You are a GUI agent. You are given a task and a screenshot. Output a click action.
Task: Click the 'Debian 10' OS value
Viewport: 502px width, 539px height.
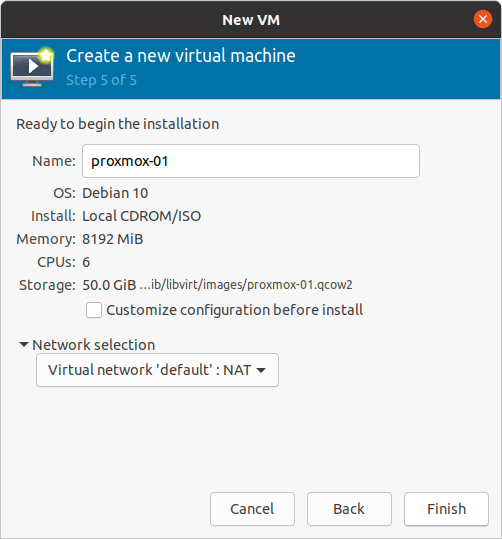pos(115,193)
